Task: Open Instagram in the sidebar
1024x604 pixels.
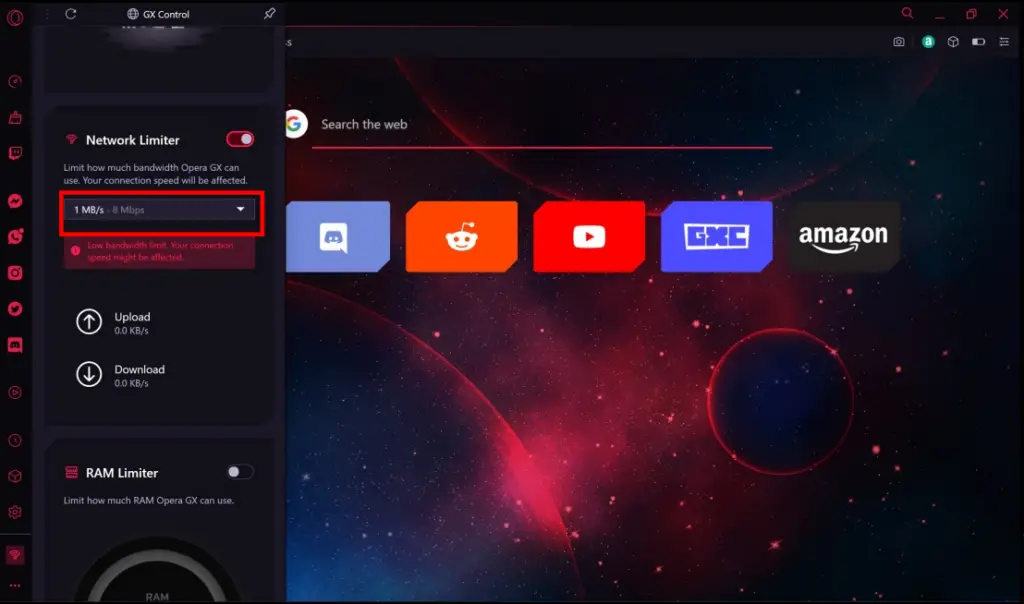Action: (15, 273)
